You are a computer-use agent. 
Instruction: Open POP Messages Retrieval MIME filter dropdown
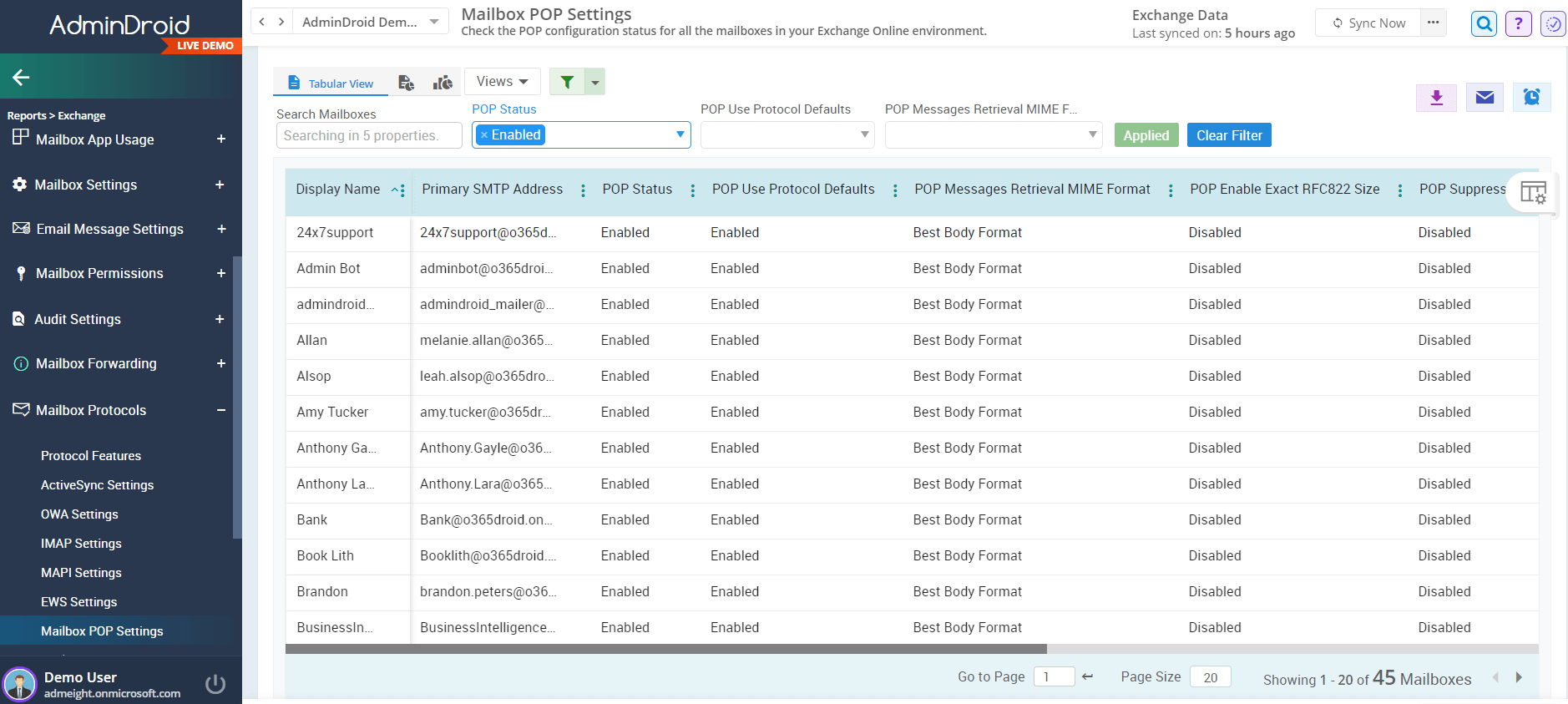(1092, 134)
